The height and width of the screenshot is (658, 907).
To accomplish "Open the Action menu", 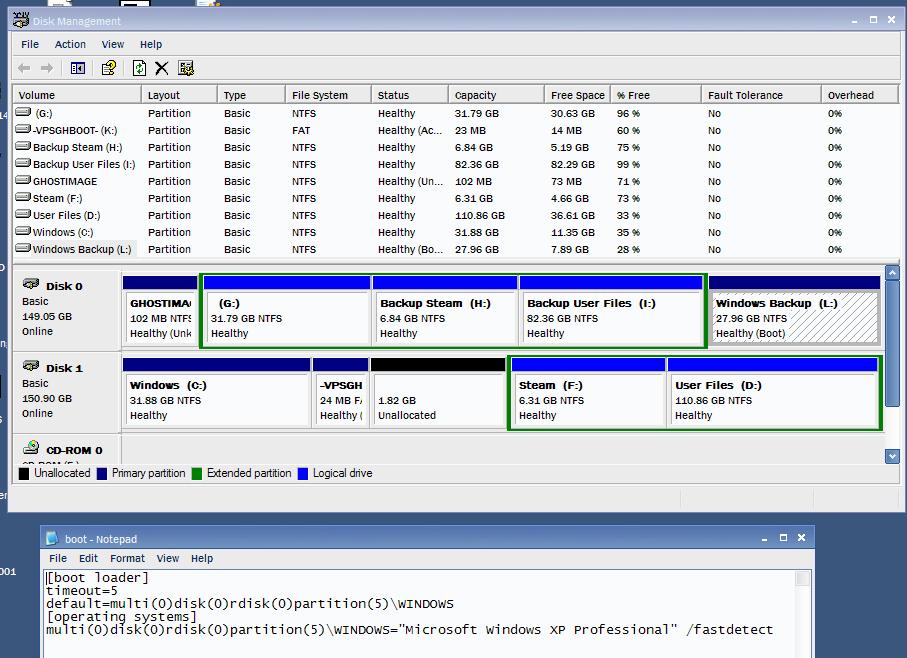I will coord(70,44).
